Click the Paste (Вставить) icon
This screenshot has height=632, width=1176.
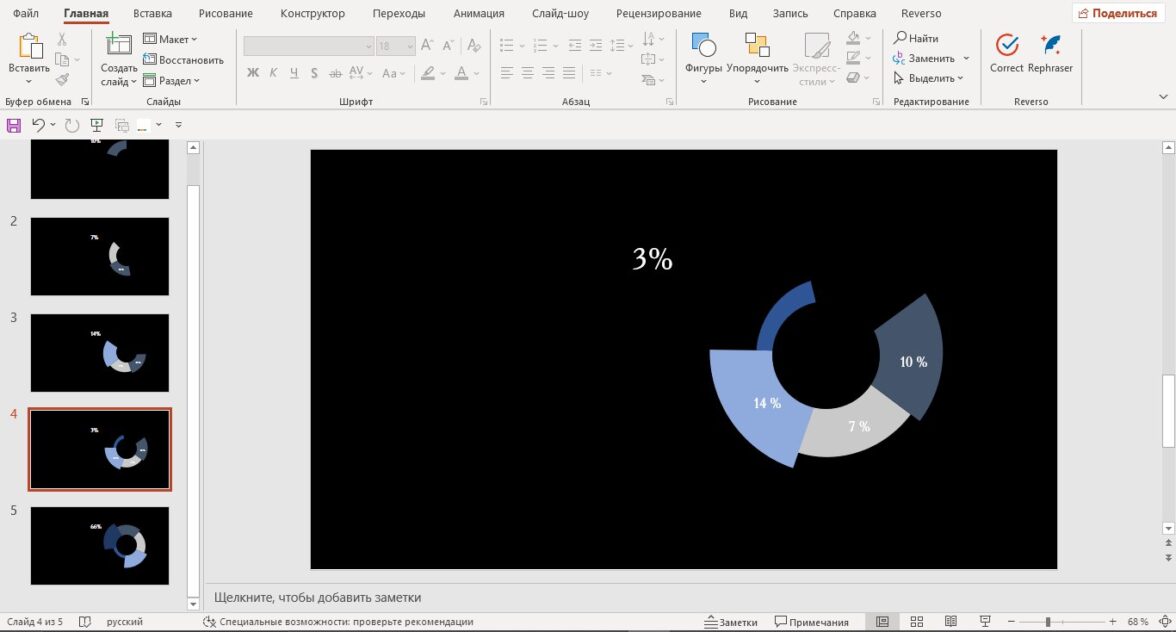click(x=29, y=50)
